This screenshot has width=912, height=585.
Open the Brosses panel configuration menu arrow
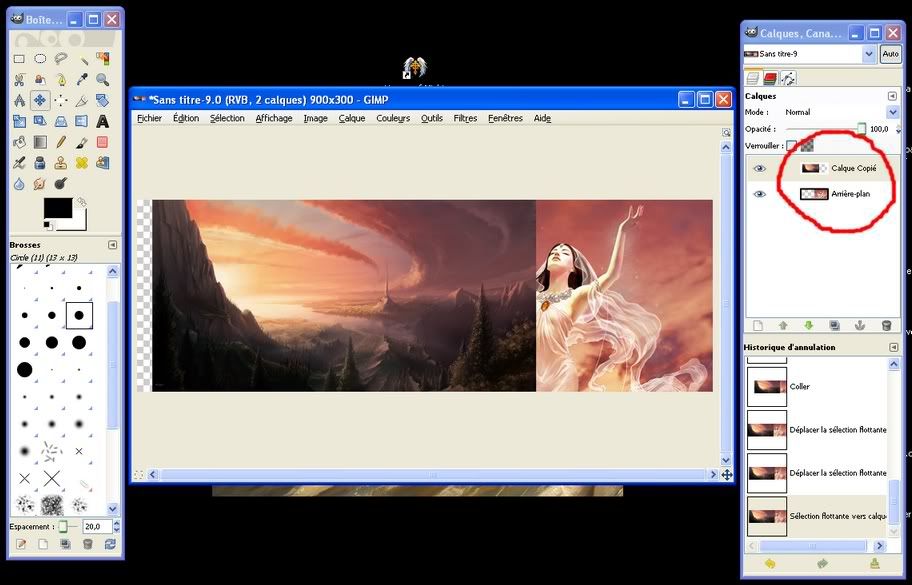point(113,245)
